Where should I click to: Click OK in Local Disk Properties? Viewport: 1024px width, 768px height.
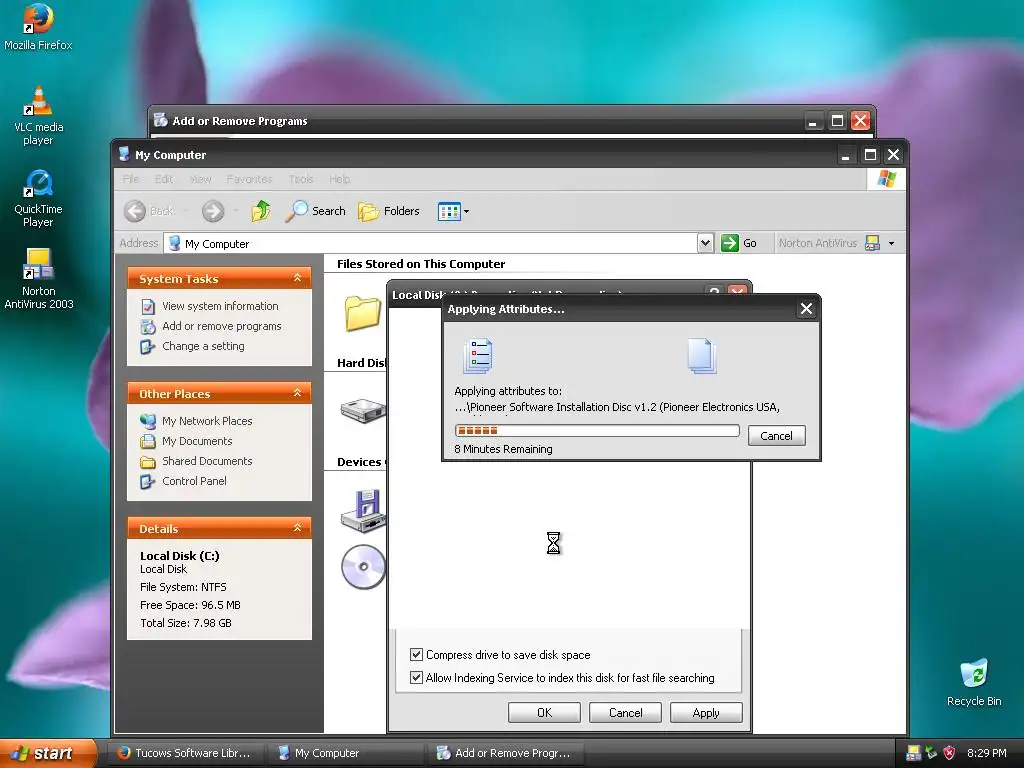click(544, 712)
